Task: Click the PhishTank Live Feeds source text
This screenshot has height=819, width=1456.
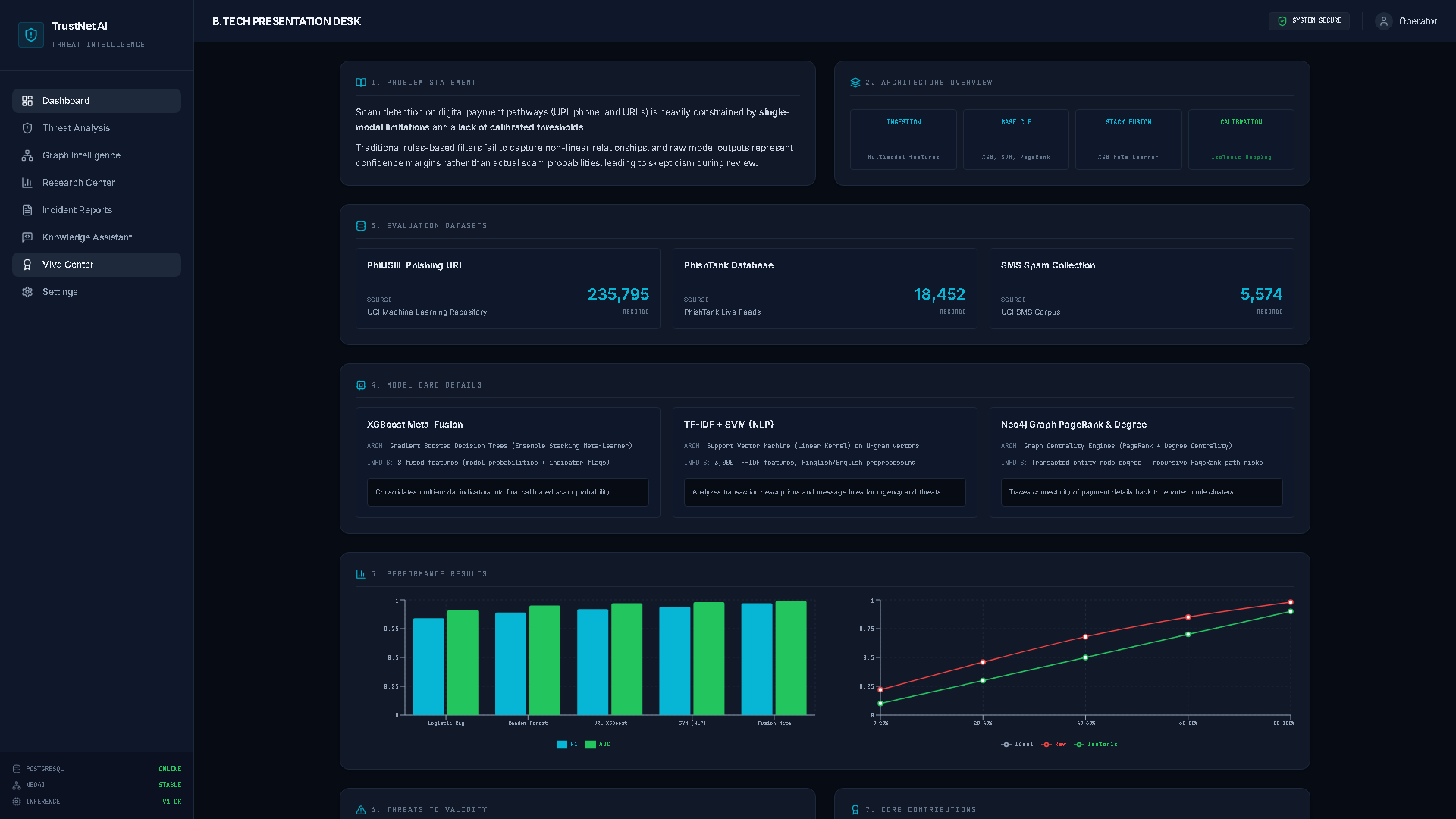Action: pyautogui.click(x=722, y=312)
